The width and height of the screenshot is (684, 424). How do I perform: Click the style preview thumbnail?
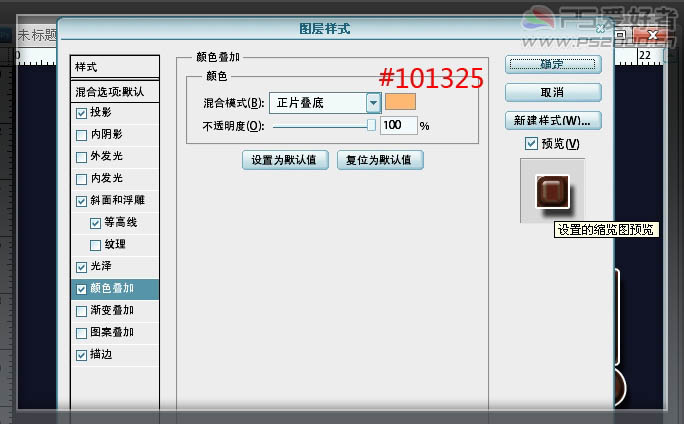(553, 191)
